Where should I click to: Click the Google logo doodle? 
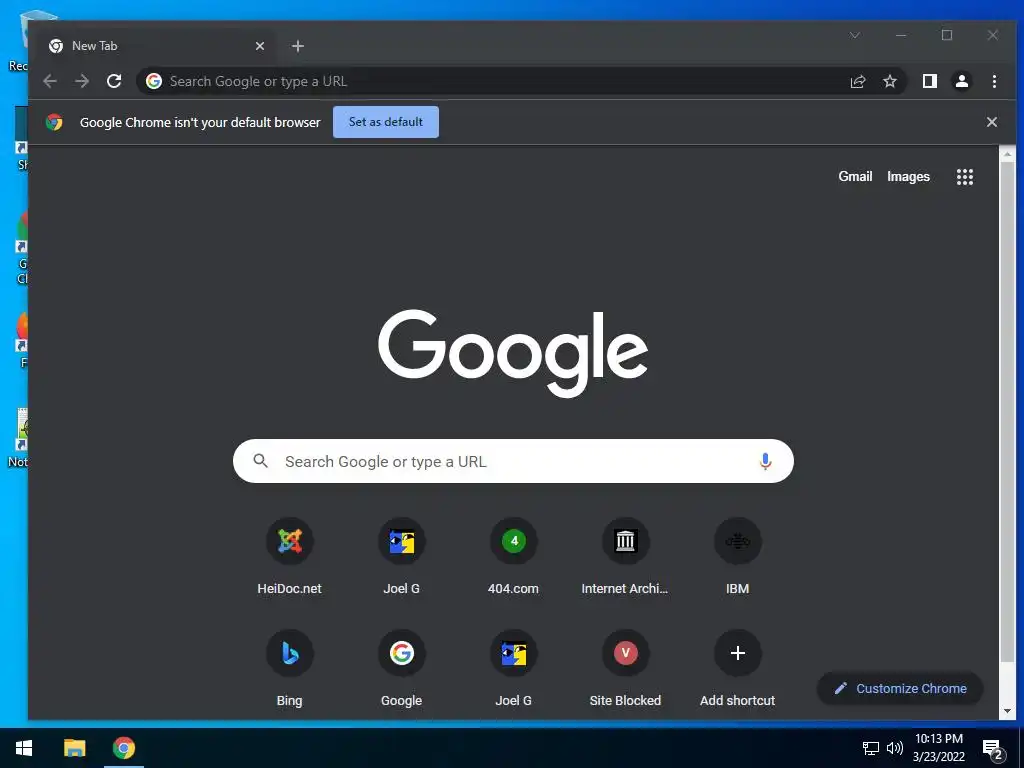(513, 353)
